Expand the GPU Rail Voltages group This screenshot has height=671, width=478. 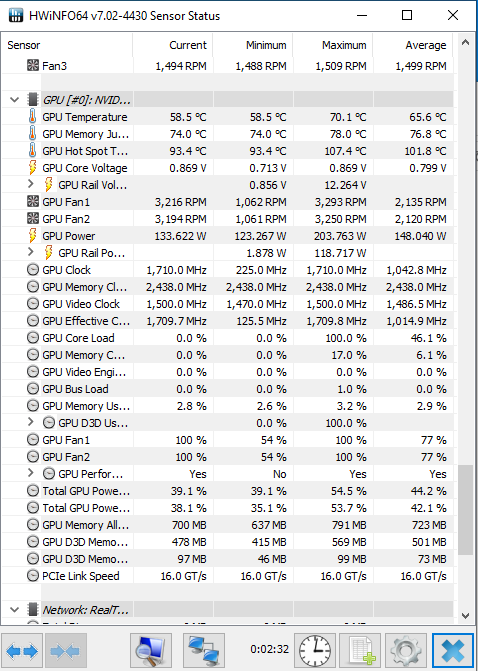pos(30,184)
